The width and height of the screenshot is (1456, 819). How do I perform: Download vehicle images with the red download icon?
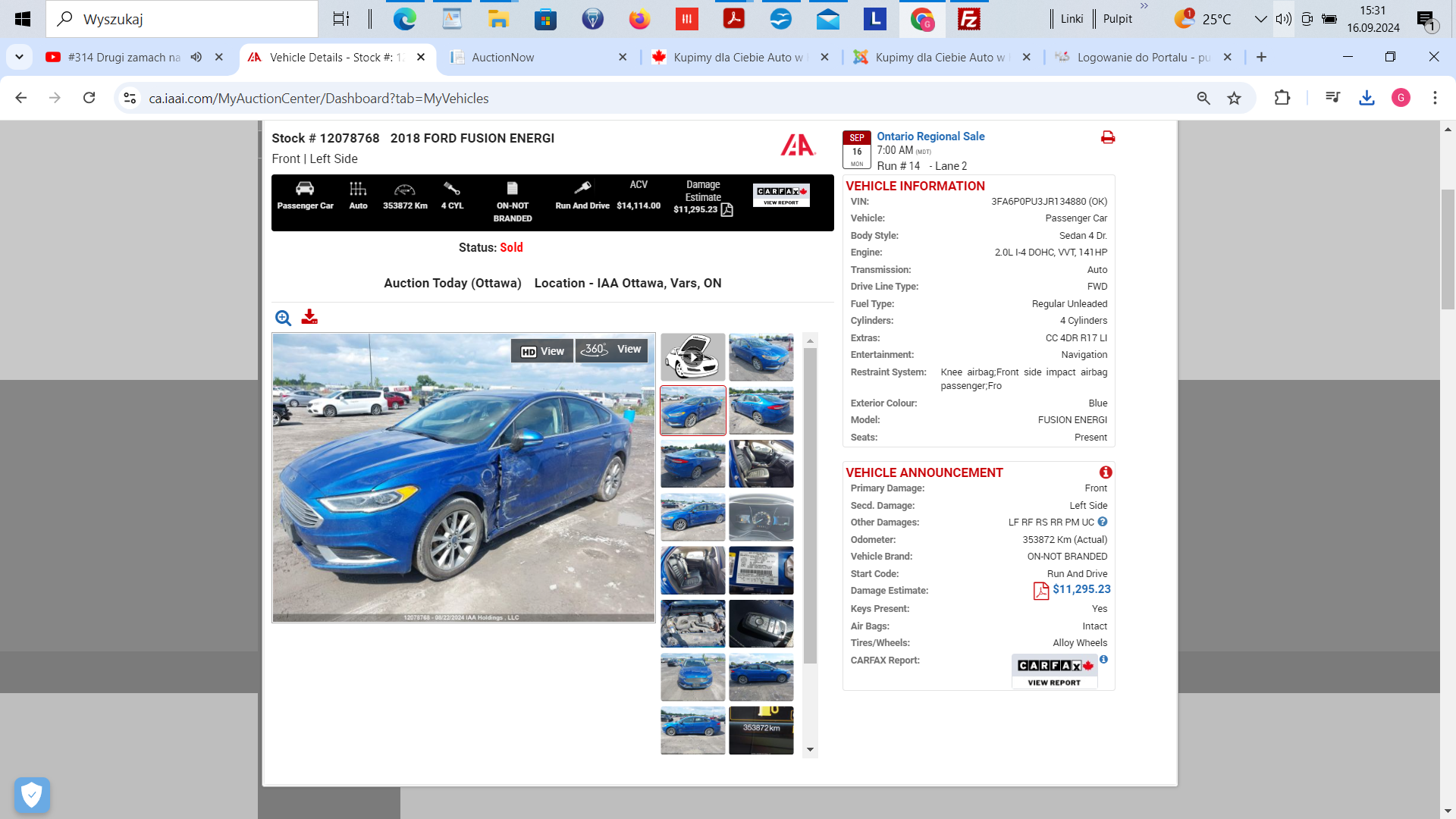click(309, 317)
